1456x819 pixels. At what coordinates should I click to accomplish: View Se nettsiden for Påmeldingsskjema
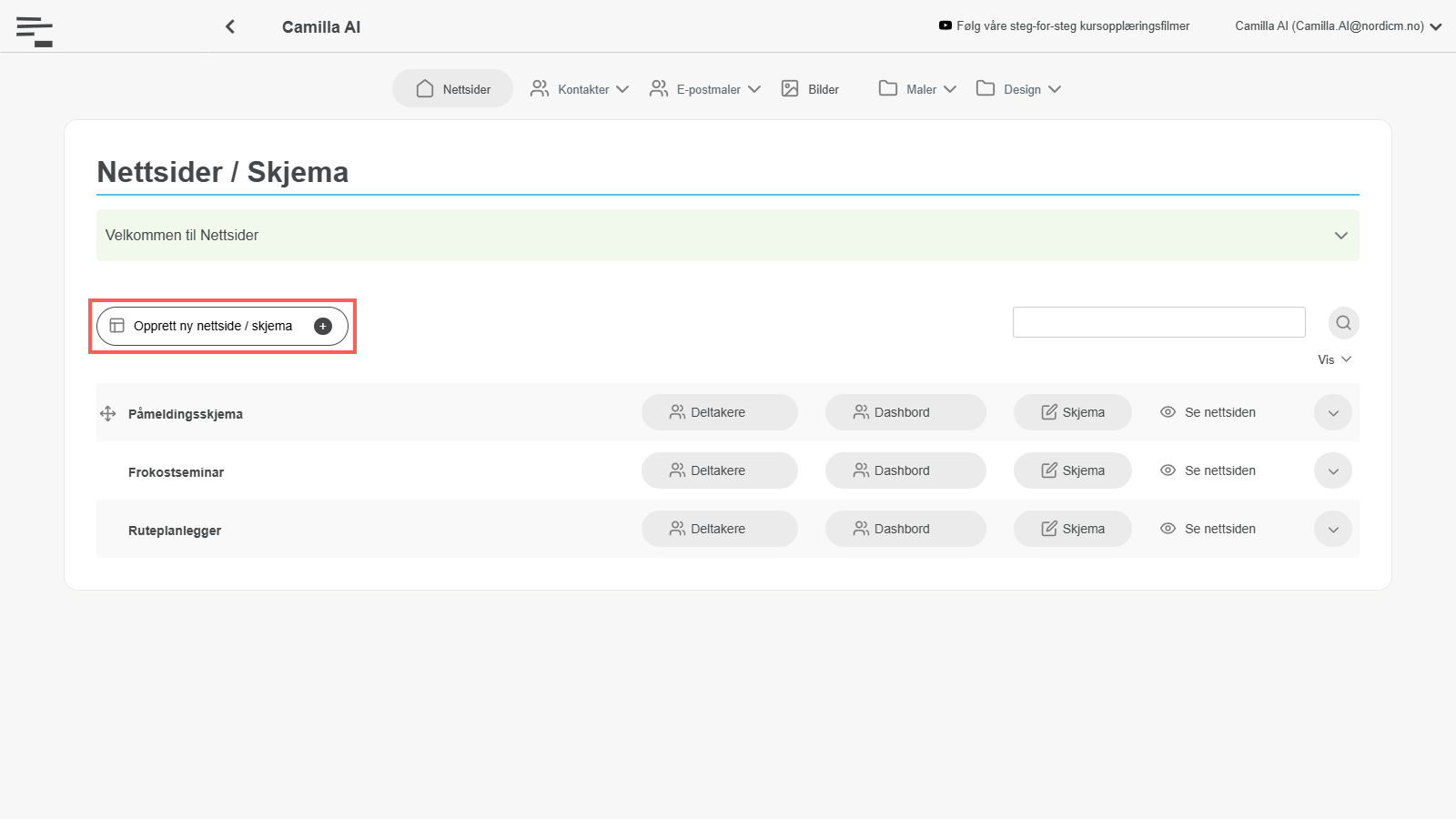click(x=1208, y=412)
